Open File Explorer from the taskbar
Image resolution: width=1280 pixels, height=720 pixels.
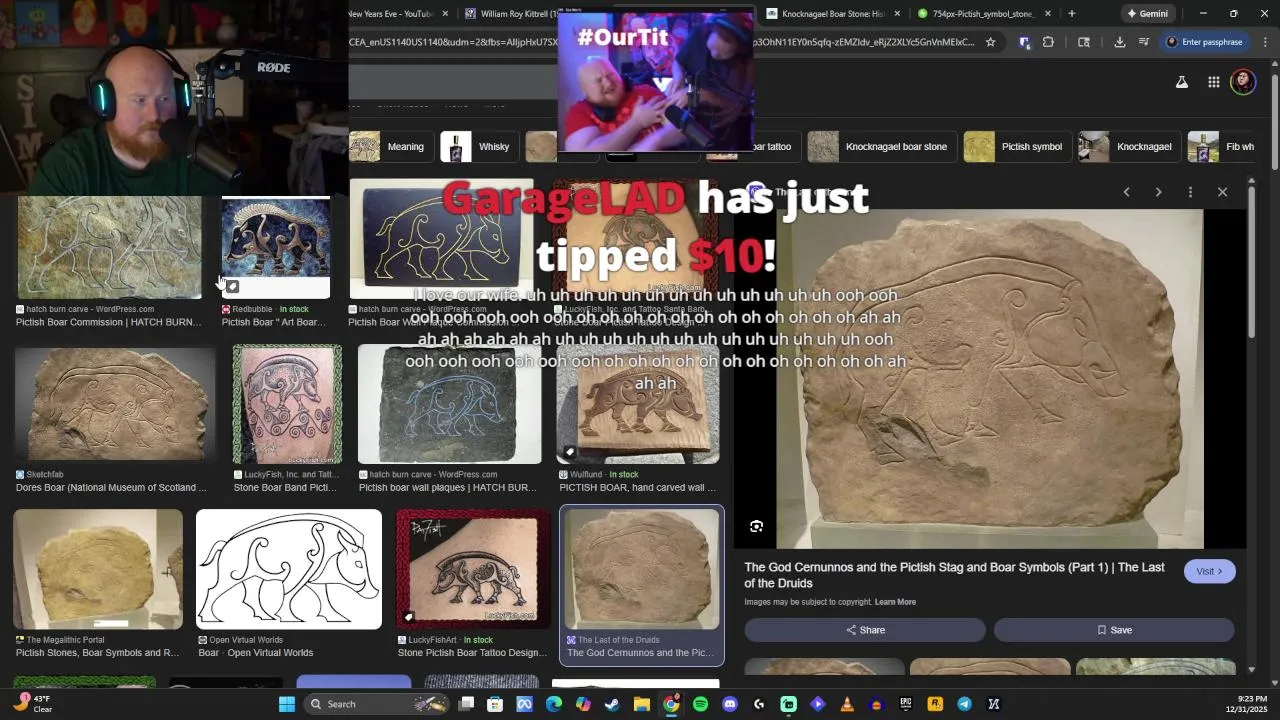641,704
